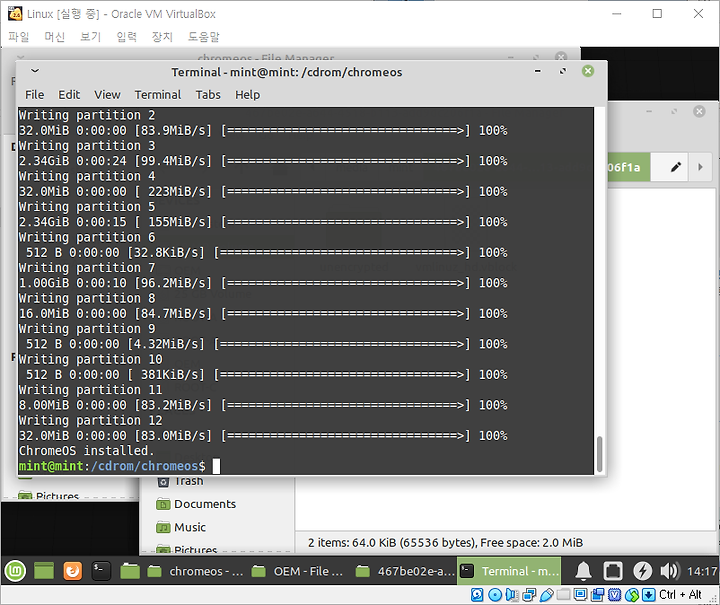This screenshot has width=720, height=605.
Task: Click the Ctrl + Alt host key indicator
Action: tap(680, 595)
